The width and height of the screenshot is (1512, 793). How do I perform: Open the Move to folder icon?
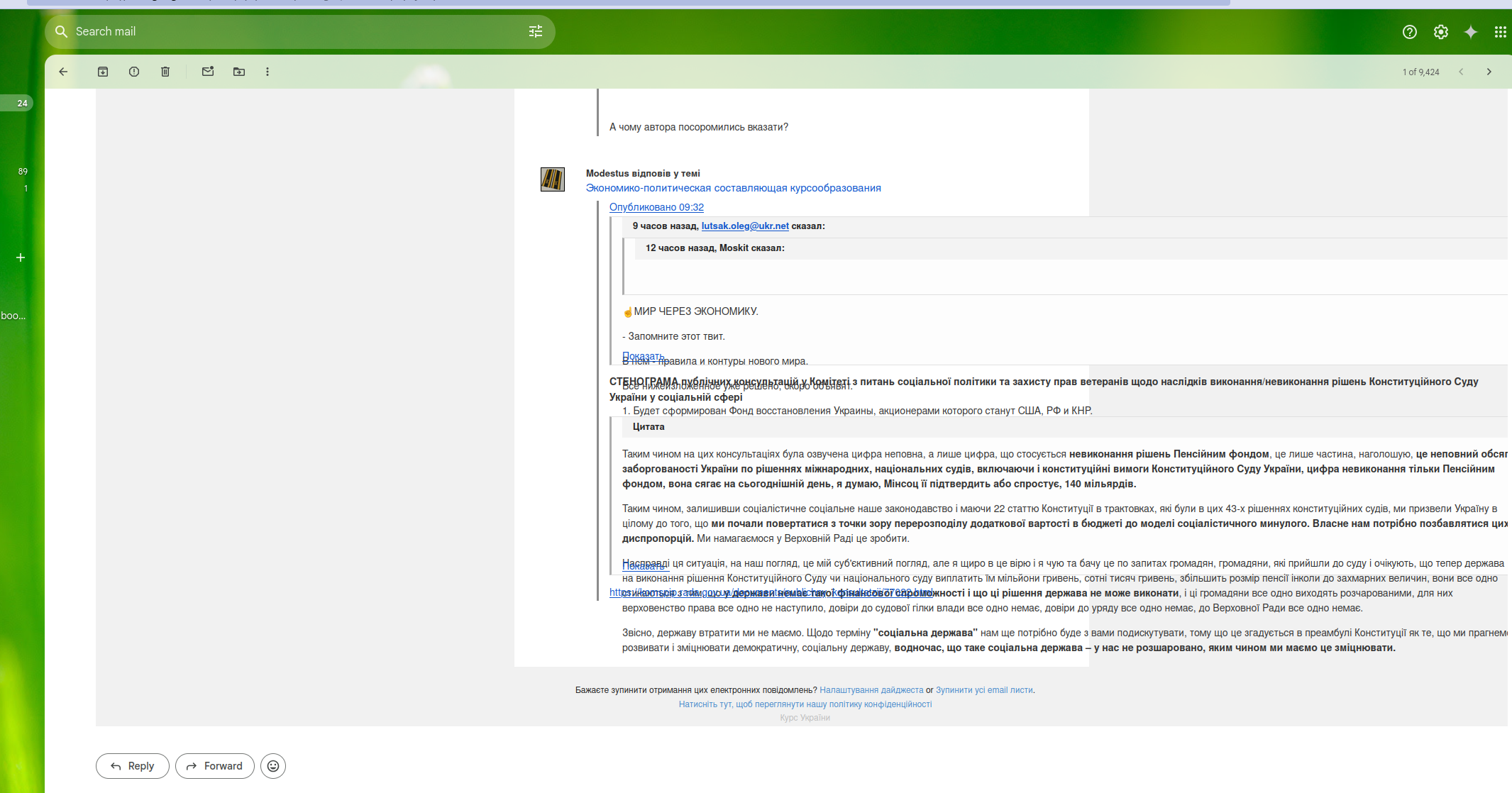(x=239, y=72)
